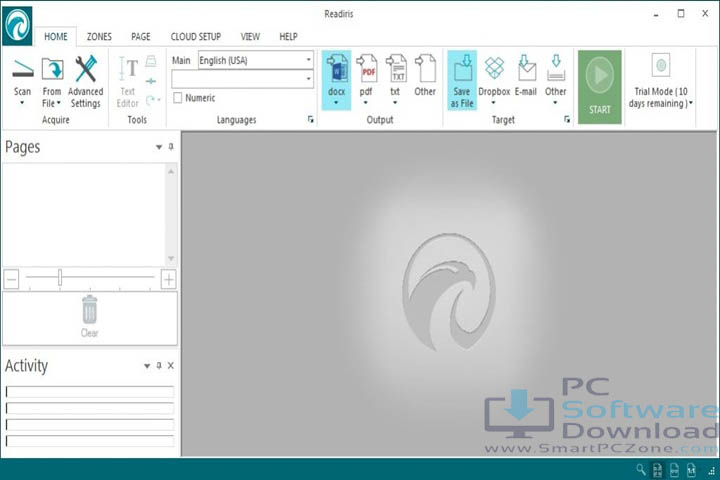Click the thumbnail size slider handle
720x480 pixels.
point(60,277)
